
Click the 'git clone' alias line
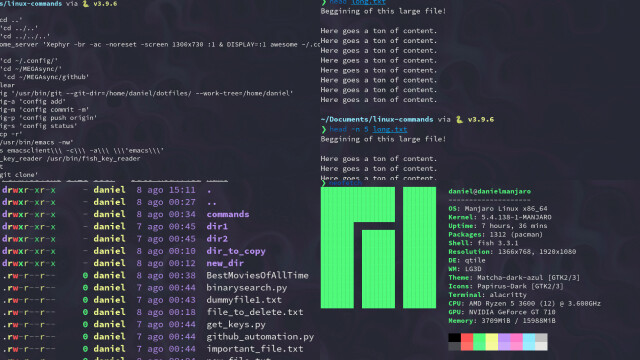coord(19,175)
